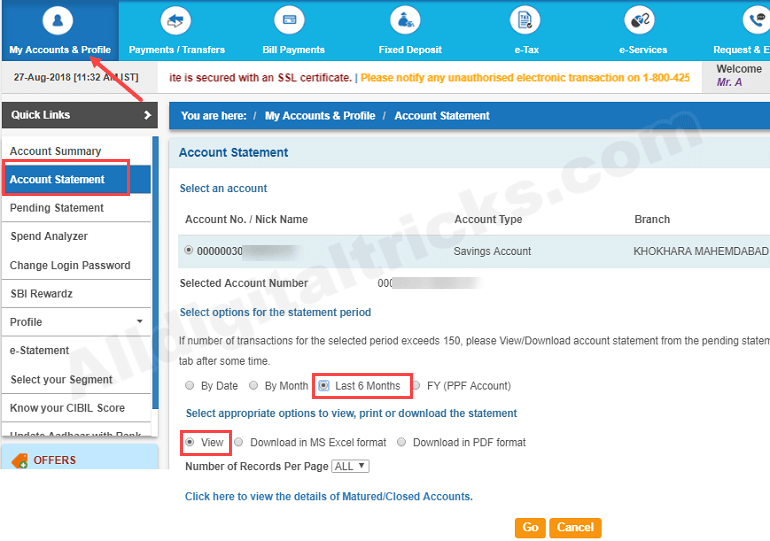Click the Bill Payments card icon
The image size is (770, 541).
(x=289, y=21)
